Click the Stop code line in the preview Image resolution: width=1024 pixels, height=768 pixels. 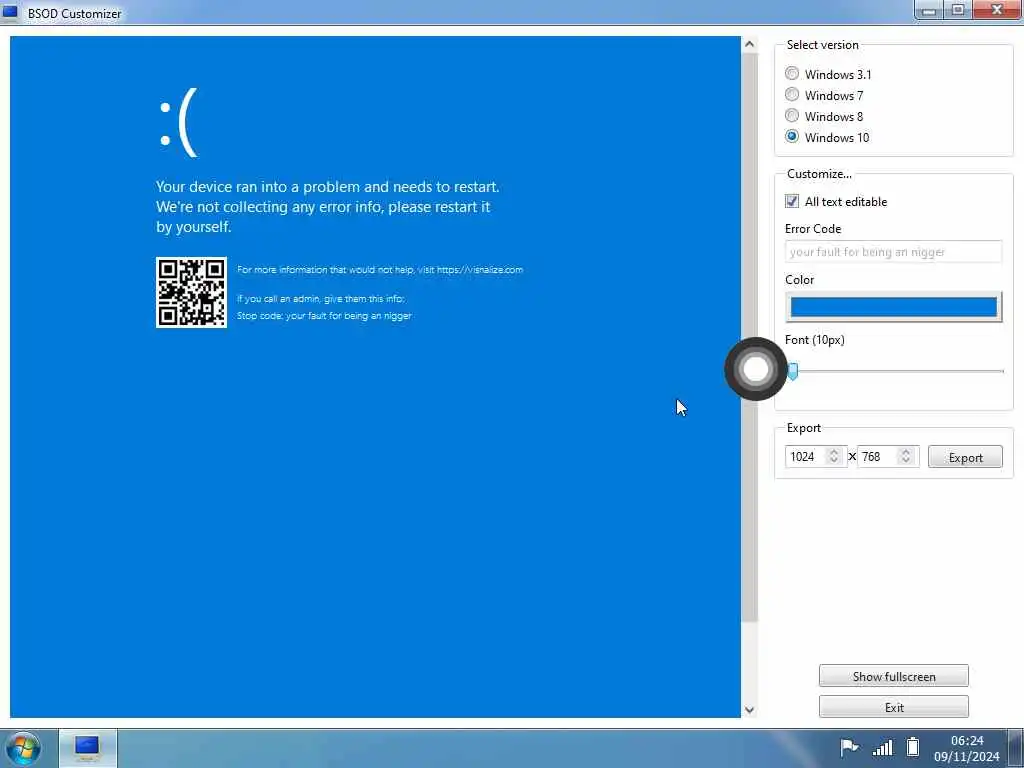(x=324, y=315)
